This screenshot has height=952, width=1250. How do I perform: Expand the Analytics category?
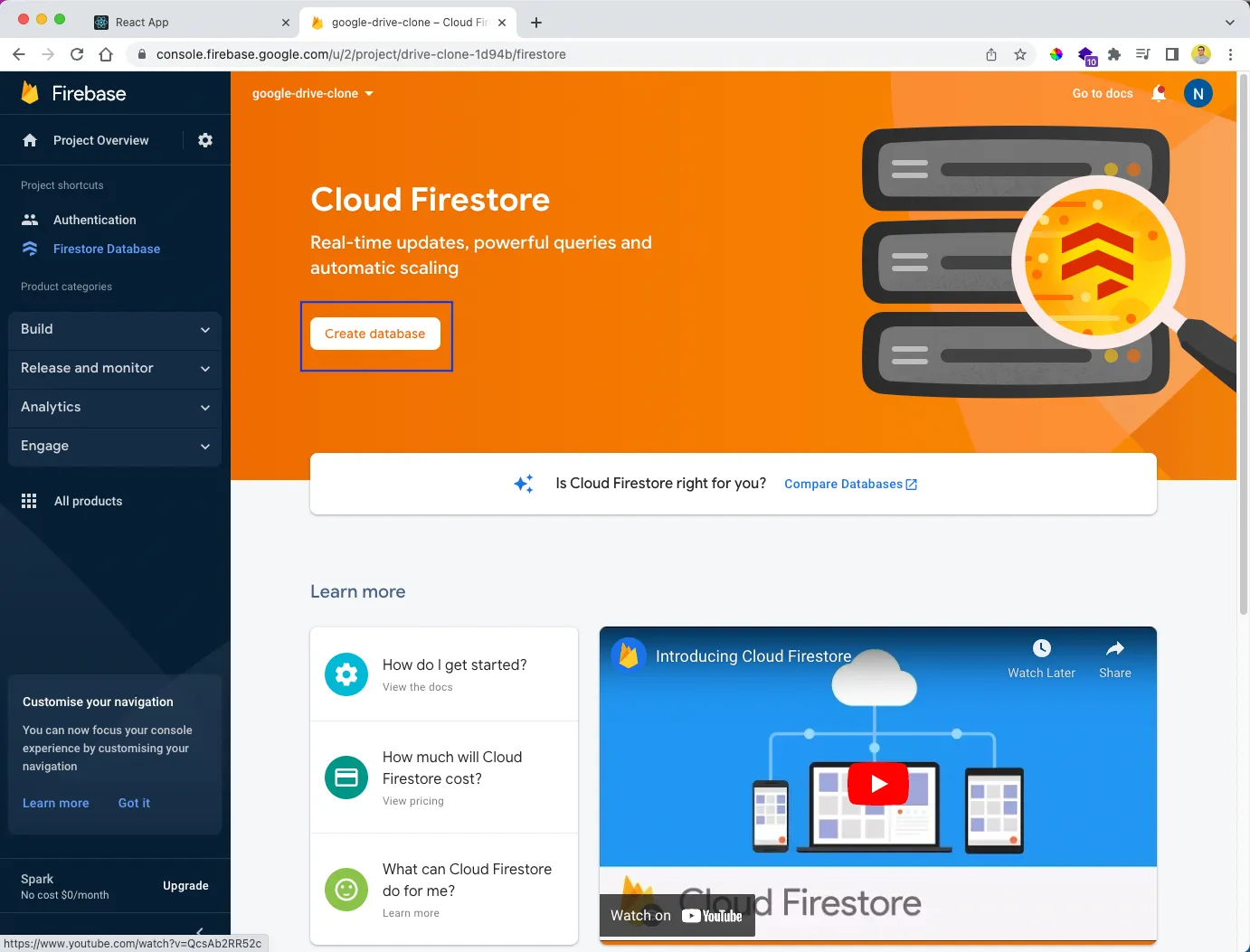coord(115,407)
